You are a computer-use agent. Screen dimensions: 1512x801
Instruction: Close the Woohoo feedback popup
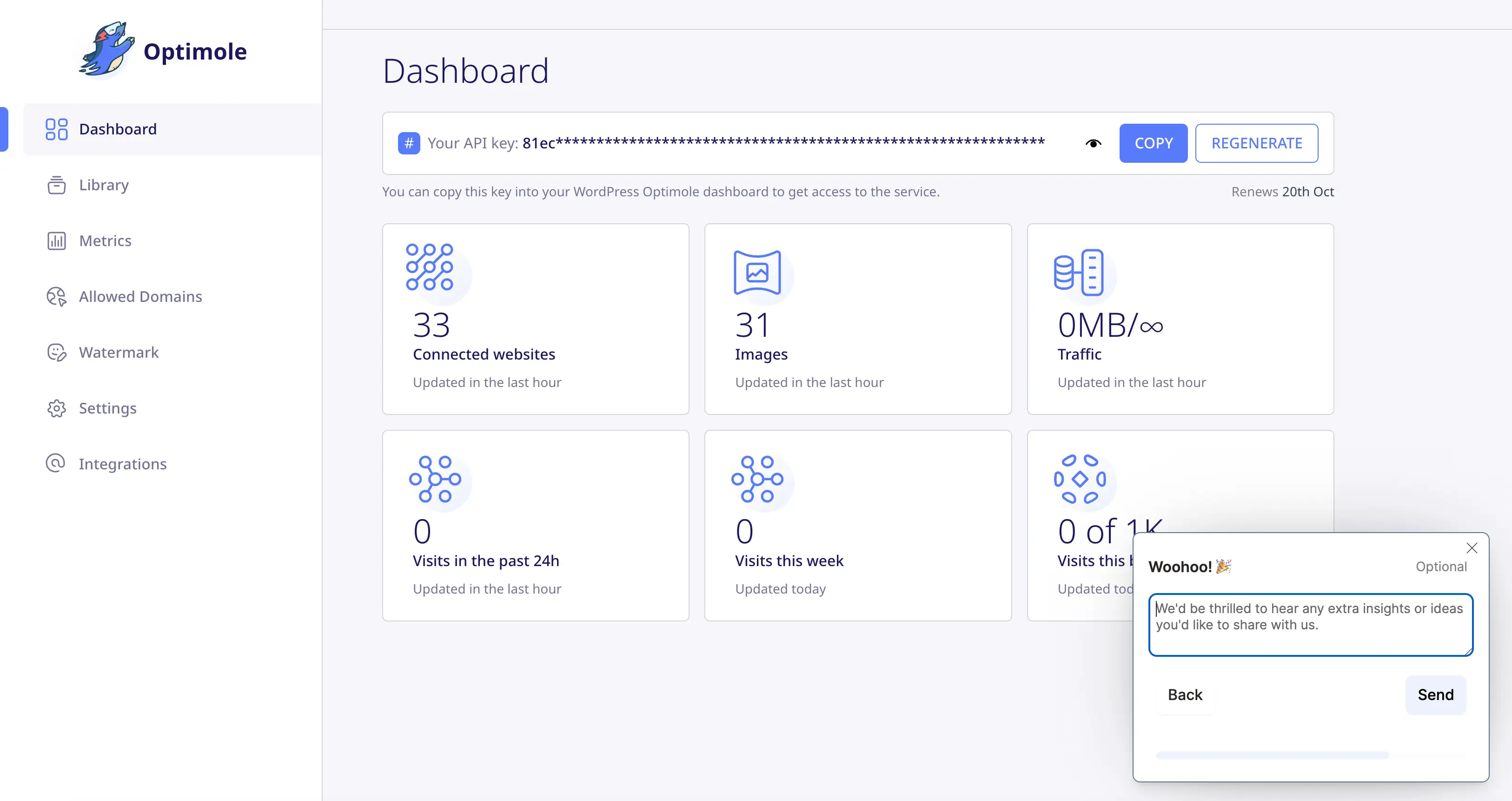tap(1472, 548)
